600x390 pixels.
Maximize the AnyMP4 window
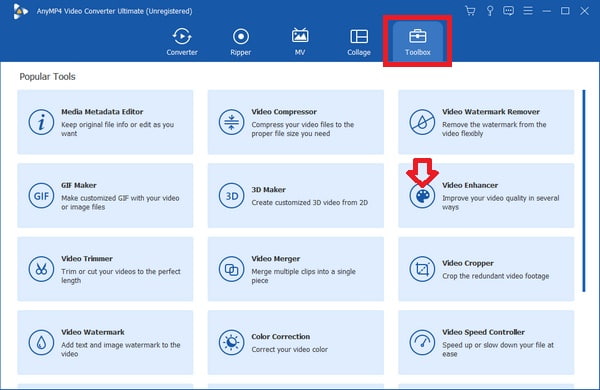point(565,11)
